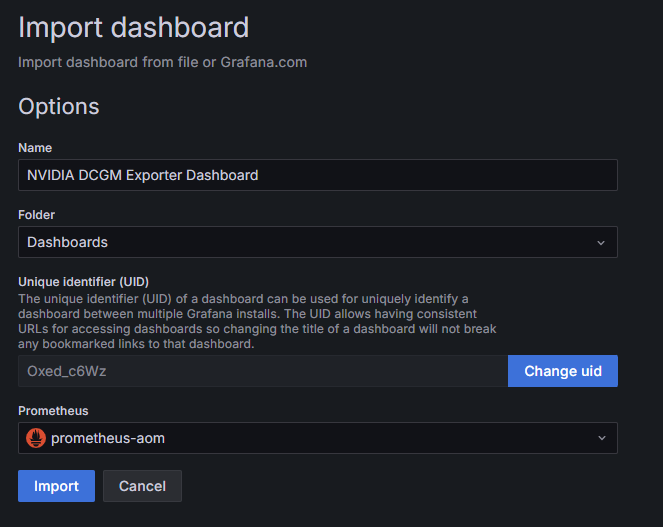Click the subtitle mentioning Grafana.com
The width and height of the screenshot is (663, 527).
[162, 62]
